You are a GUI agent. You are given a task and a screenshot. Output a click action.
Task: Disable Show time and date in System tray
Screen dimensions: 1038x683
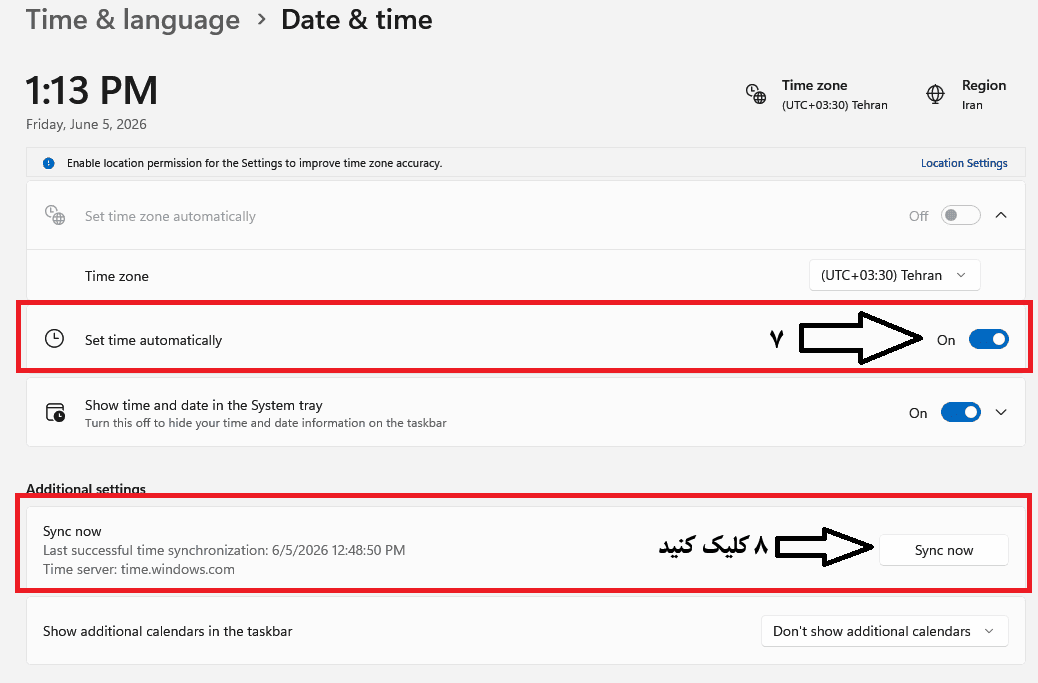[961, 412]
